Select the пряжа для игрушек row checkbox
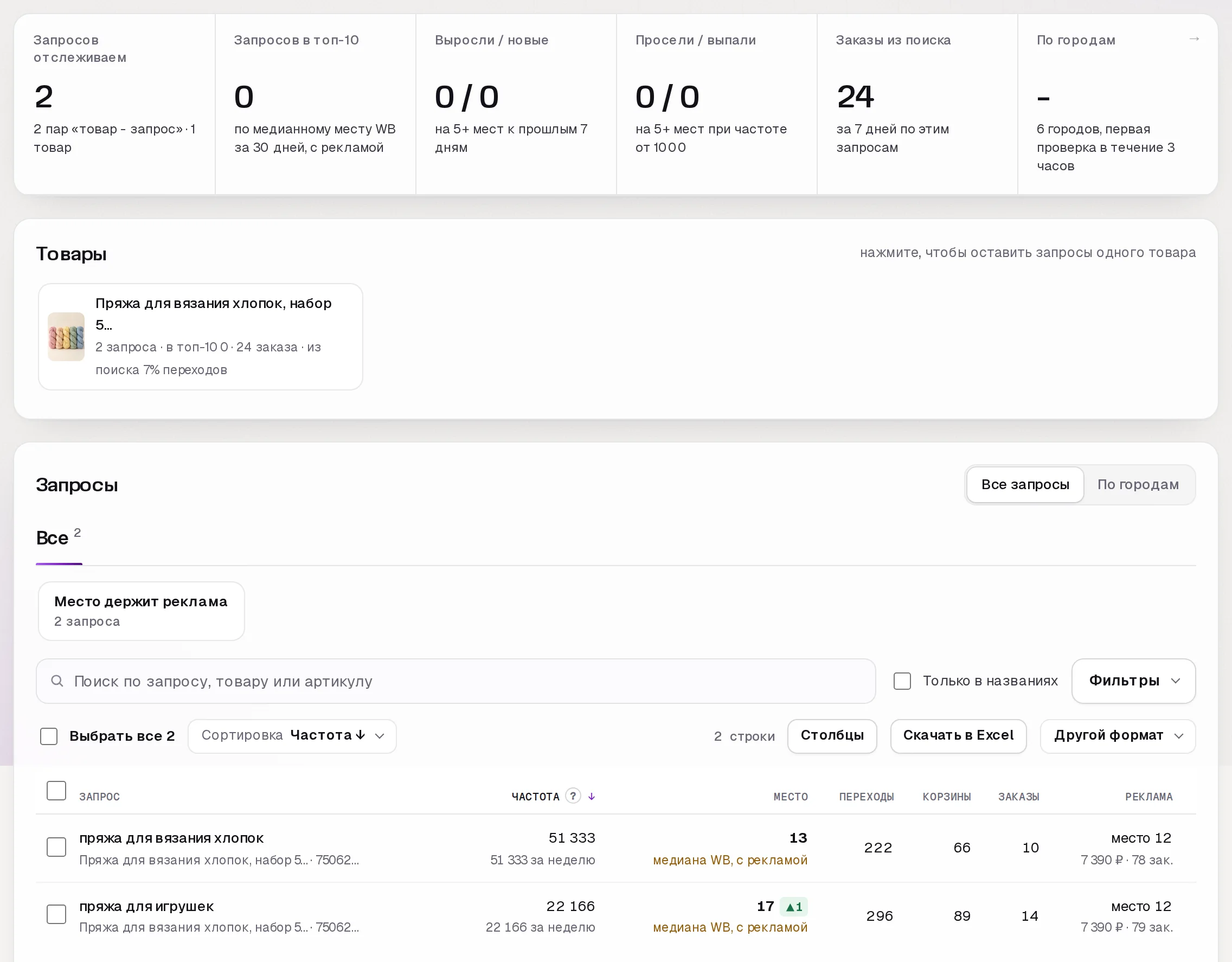1232x962 pixels. tap(56, 914)
